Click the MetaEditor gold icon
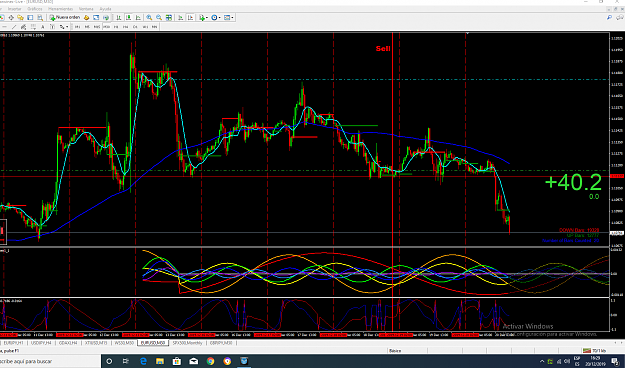The width and height of the screenshot is (625, 368). [x=86, y=18]
